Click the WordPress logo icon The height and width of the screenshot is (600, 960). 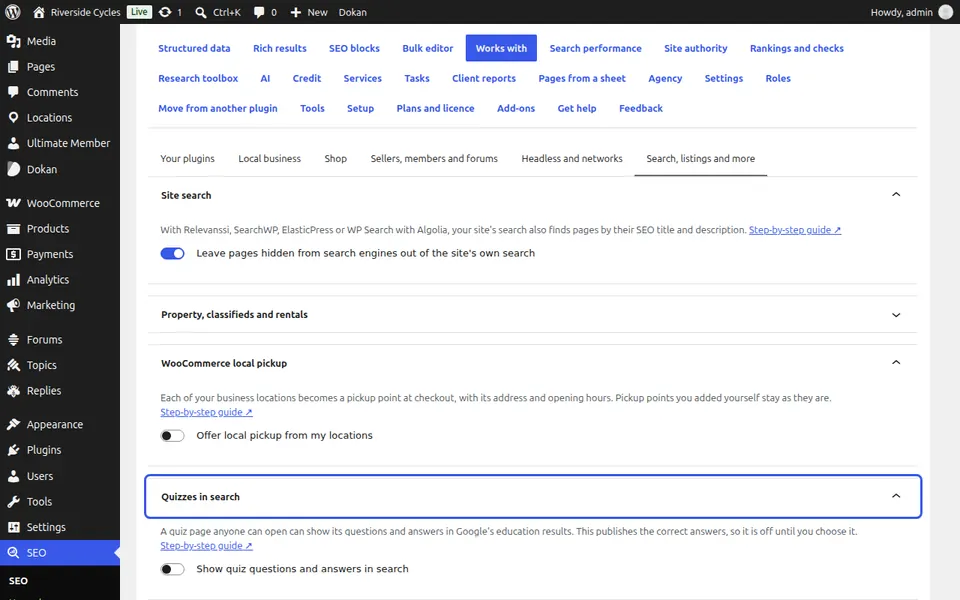pos(12,12)
